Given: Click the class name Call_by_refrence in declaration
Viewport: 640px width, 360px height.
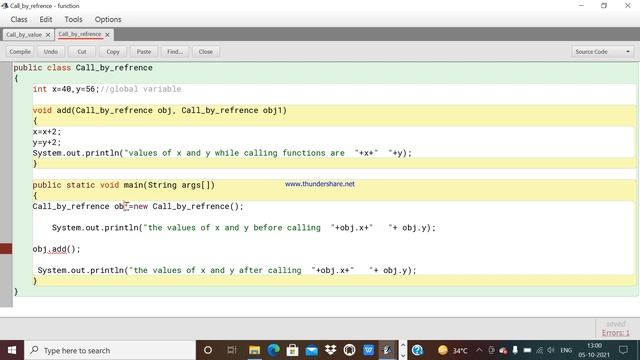Looking at the screenshot, I should pyautogui.click(x=114, y=68).
